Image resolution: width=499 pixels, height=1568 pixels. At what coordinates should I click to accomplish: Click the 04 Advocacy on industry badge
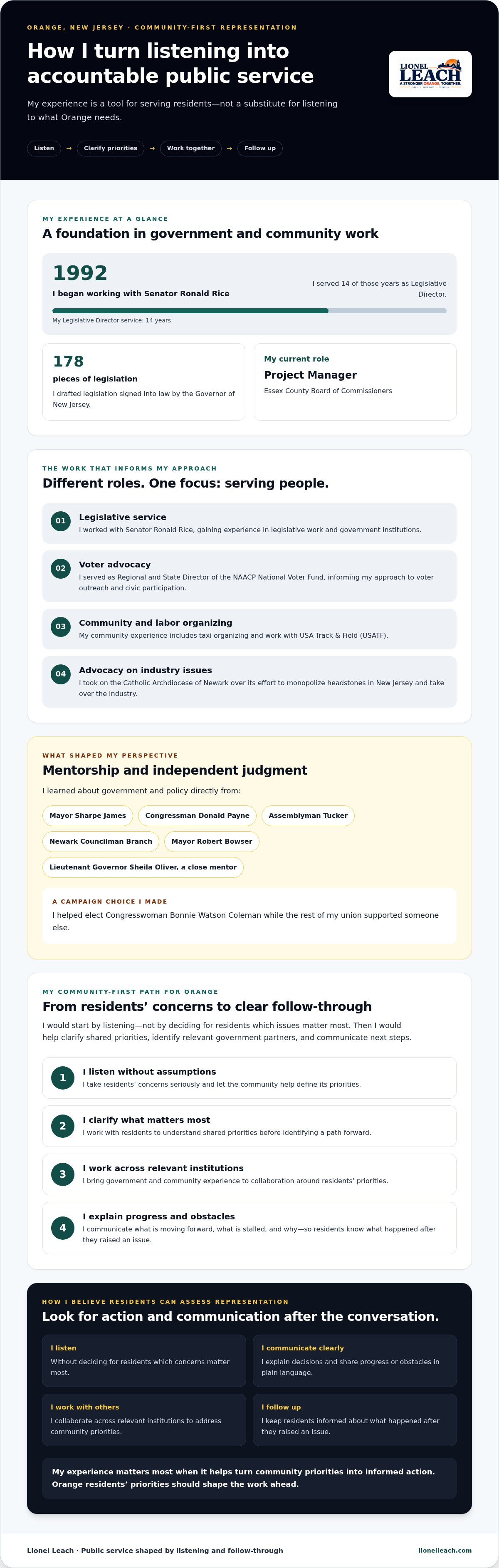(x=61, y=674)
